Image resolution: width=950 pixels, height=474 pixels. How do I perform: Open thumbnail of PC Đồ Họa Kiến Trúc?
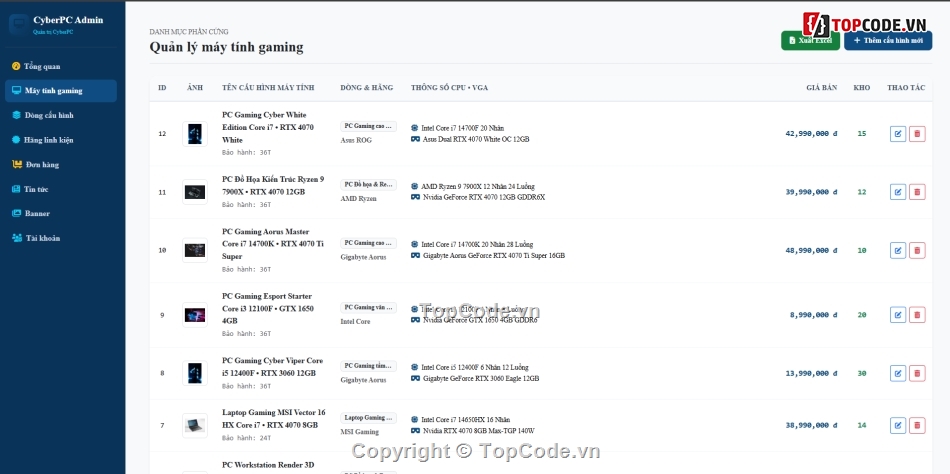(x=195, y=192)
